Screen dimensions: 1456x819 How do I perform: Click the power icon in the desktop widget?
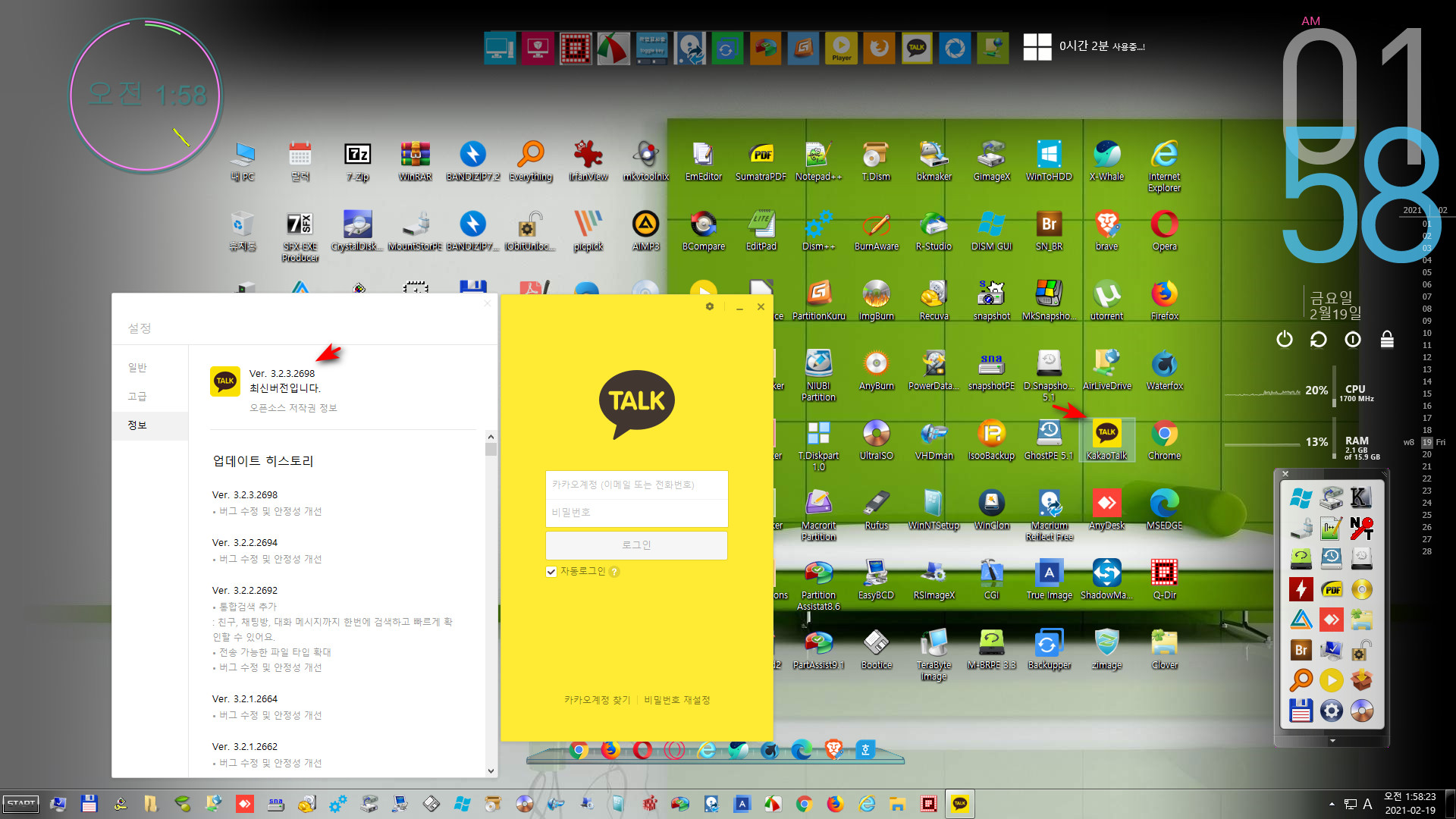tap(1284, 339)
